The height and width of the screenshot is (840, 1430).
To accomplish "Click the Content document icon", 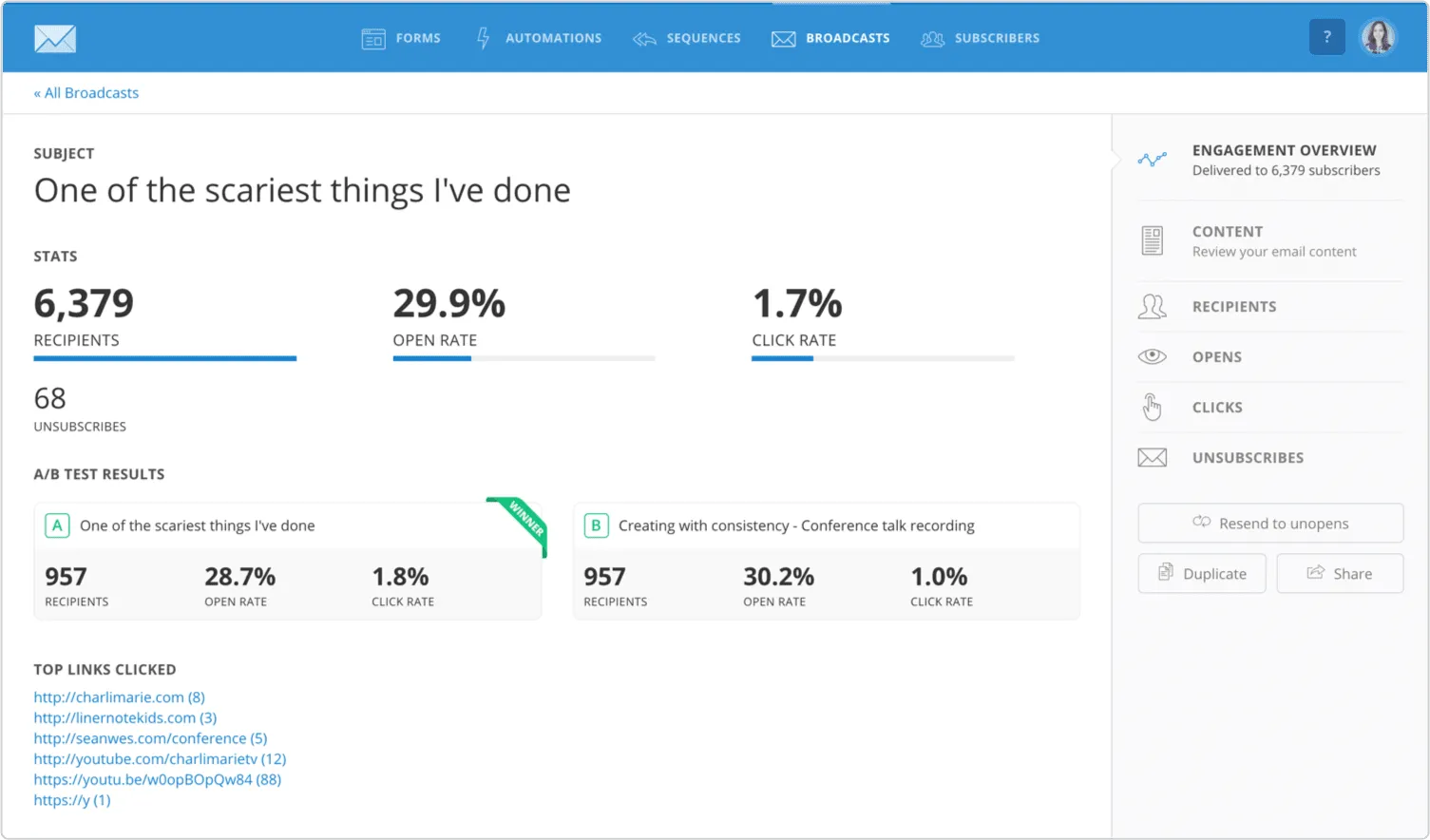I will click(1152, 240).
